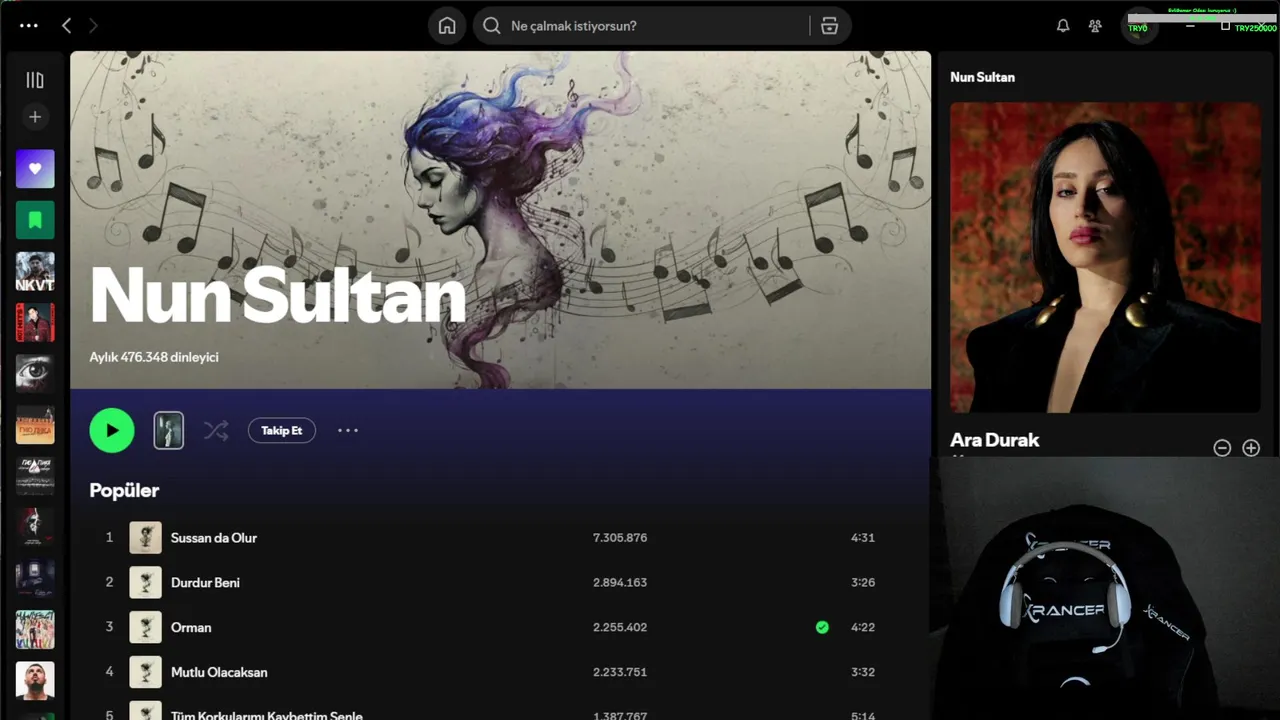Open the three-dots app menu at top left
Image resolution: width=1280 pixels, height=720 pixels.
pos(29,26)
